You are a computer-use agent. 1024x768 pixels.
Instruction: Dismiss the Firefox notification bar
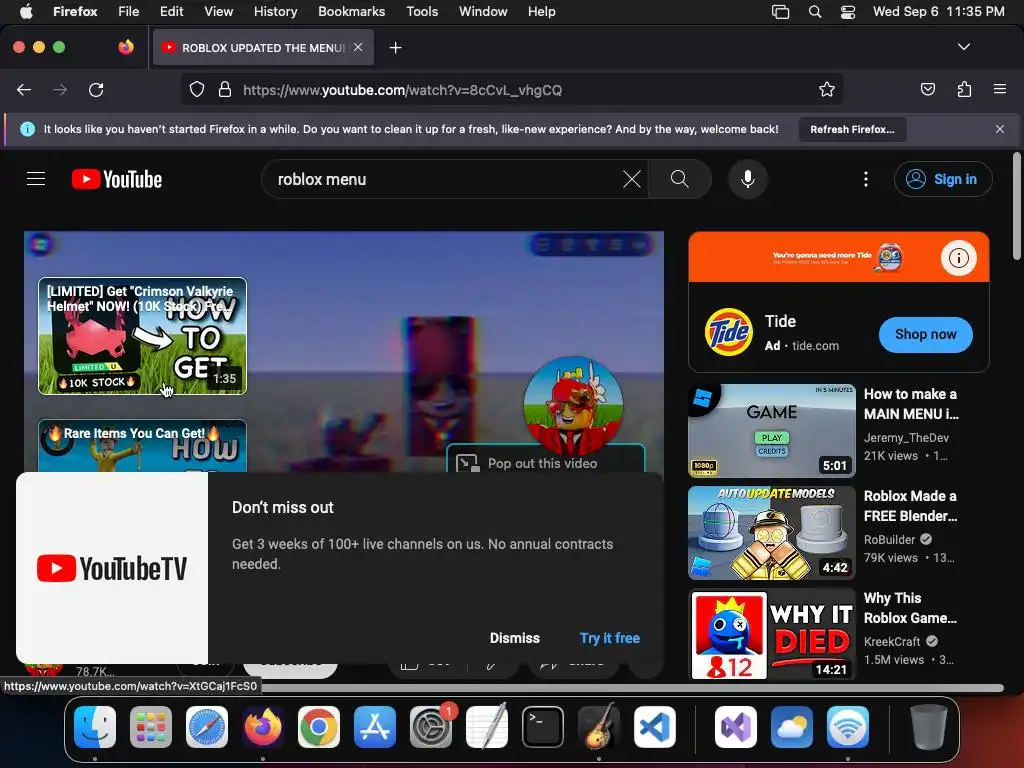(1000, 129)
